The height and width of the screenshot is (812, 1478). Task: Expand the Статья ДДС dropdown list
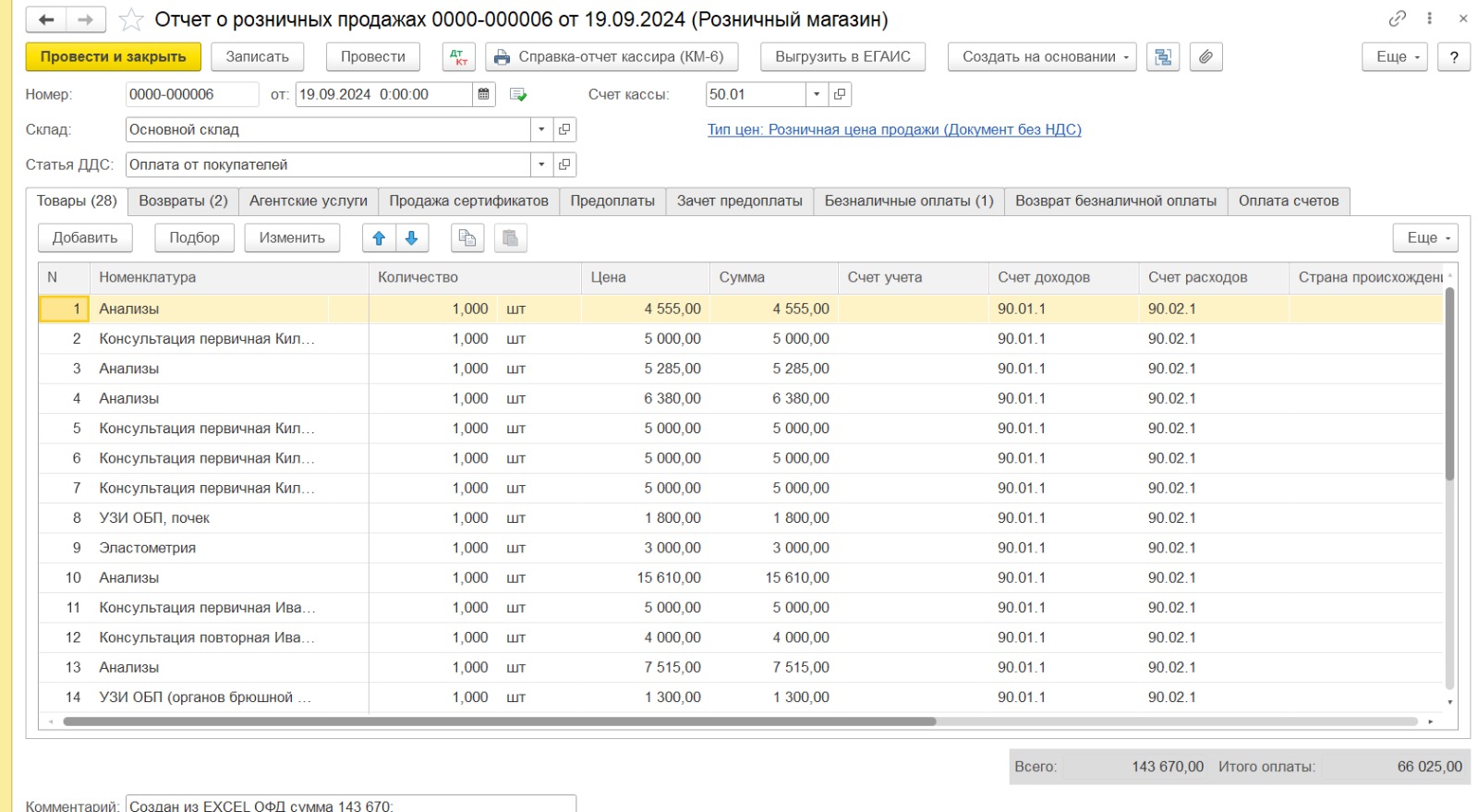[x=541, y=164]
